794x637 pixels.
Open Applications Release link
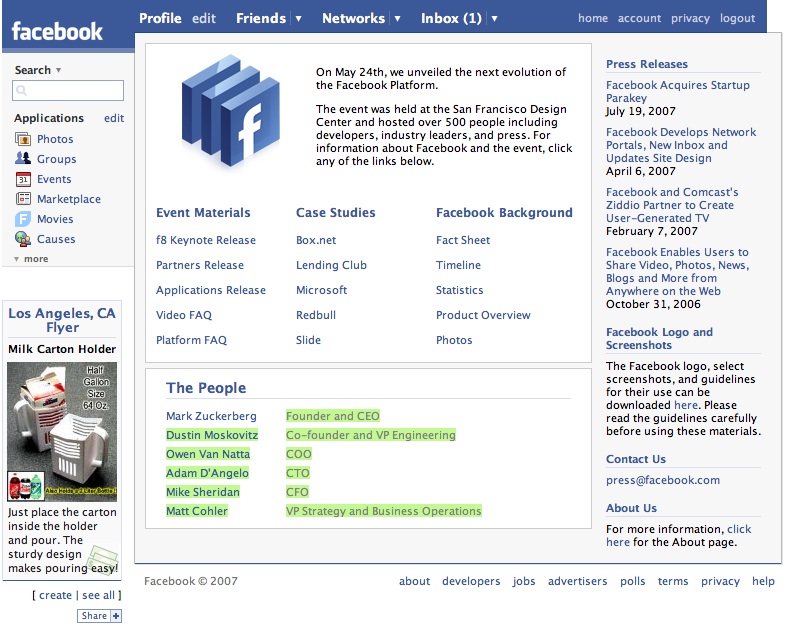(x=211, y=290)
